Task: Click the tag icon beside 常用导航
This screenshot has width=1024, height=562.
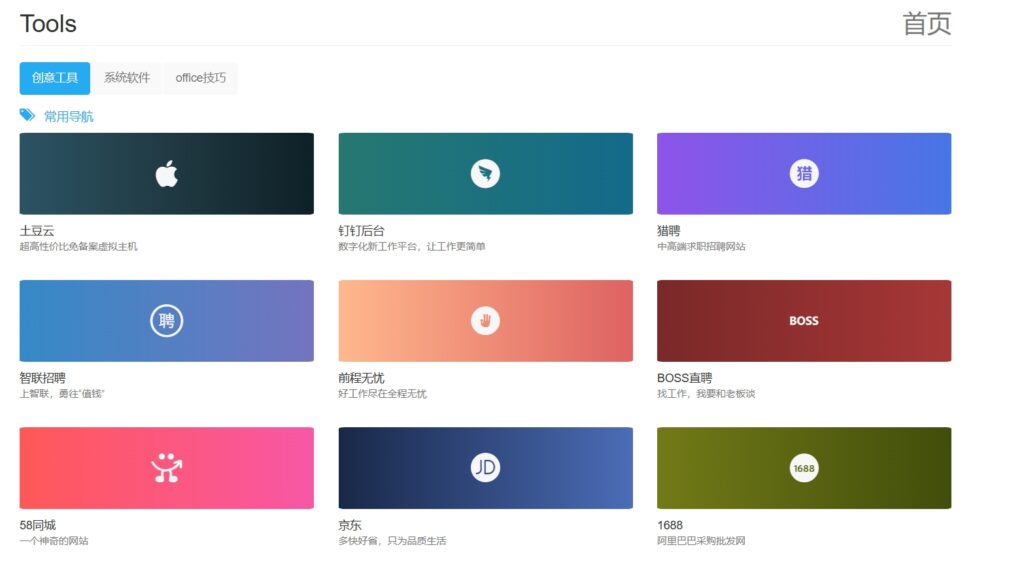Action: tap(27, 116)
